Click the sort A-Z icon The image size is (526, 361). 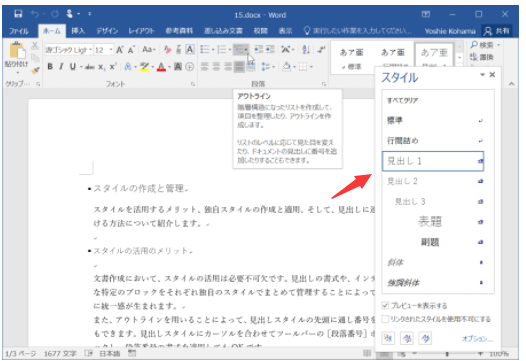click(306, 50)
